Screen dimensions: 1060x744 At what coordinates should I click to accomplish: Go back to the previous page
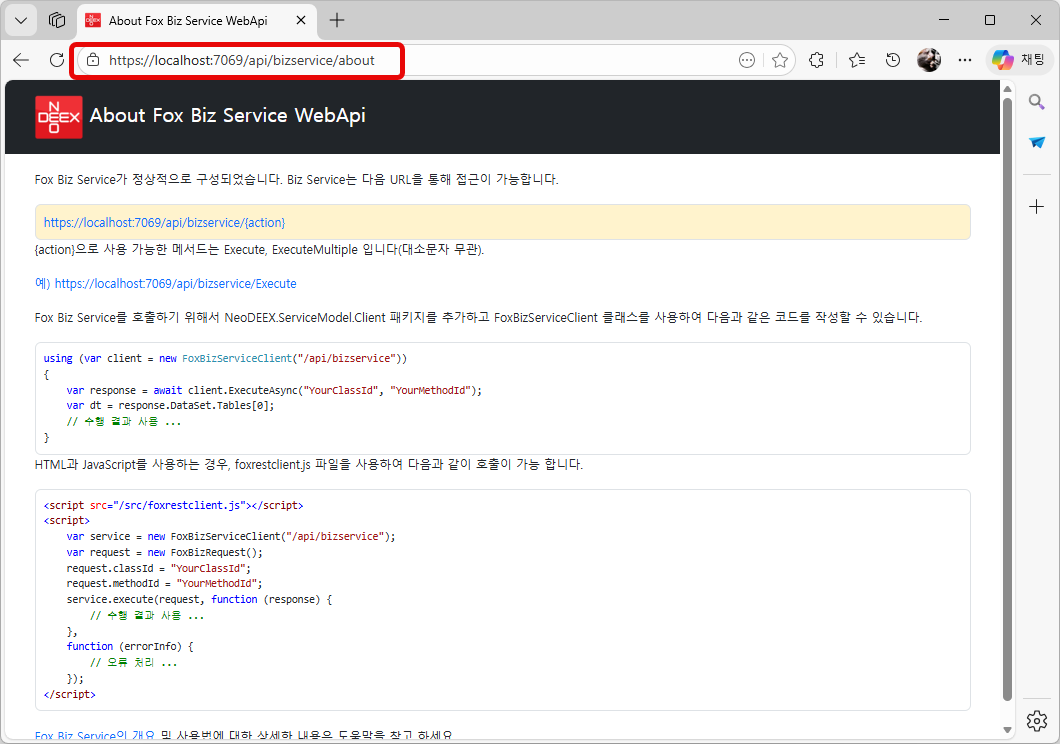click(x=21, y=60)
